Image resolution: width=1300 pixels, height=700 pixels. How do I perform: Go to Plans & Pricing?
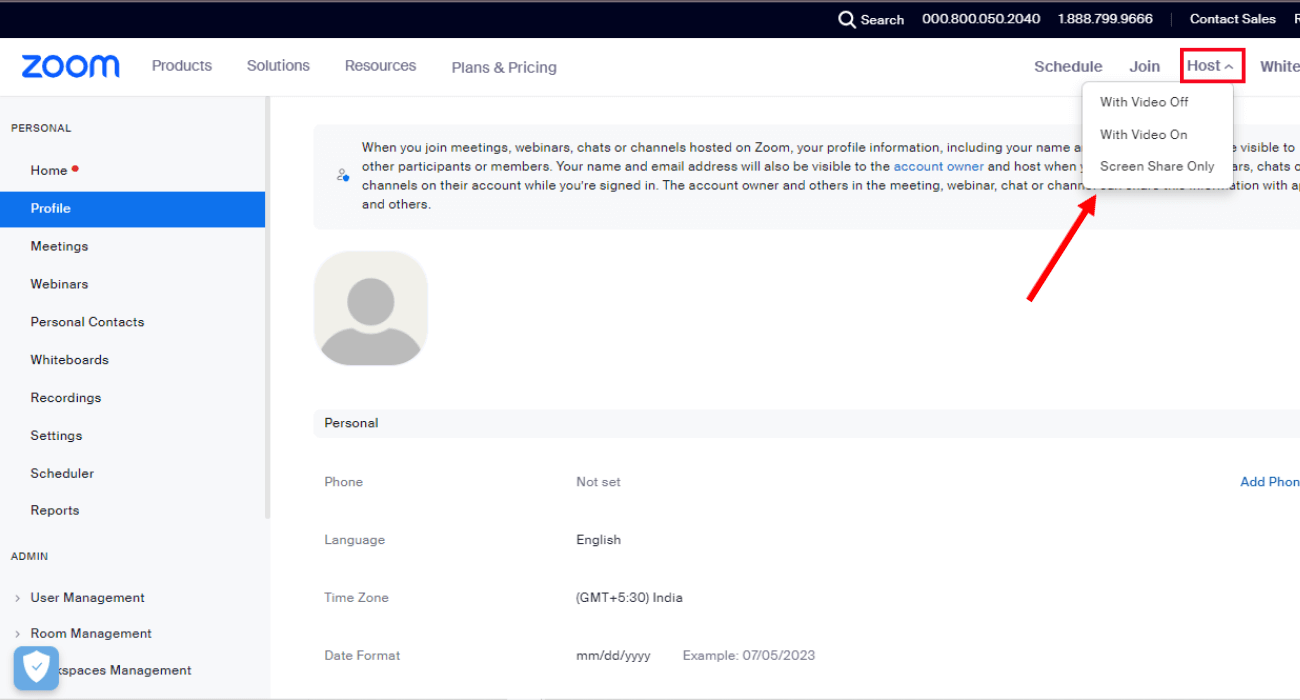click(504, 67)
